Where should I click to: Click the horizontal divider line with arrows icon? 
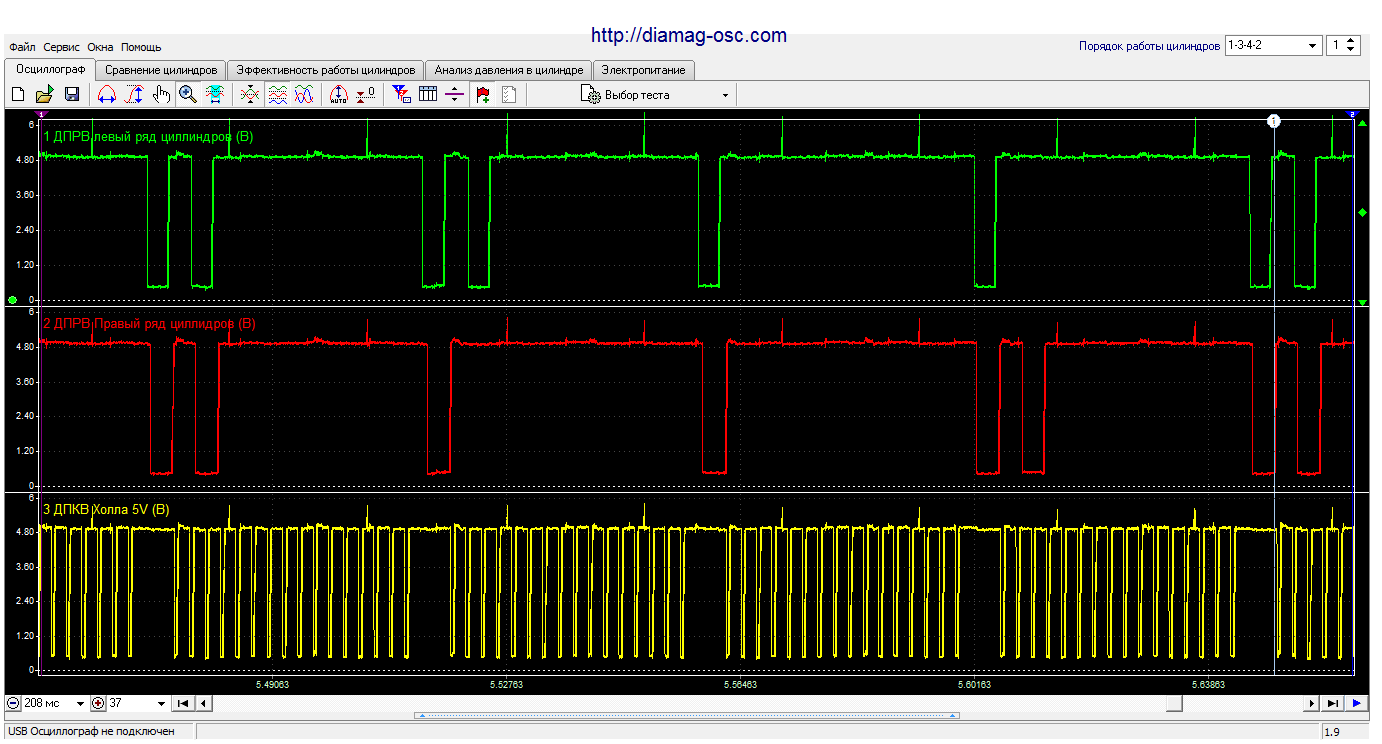tap(455, 95)
